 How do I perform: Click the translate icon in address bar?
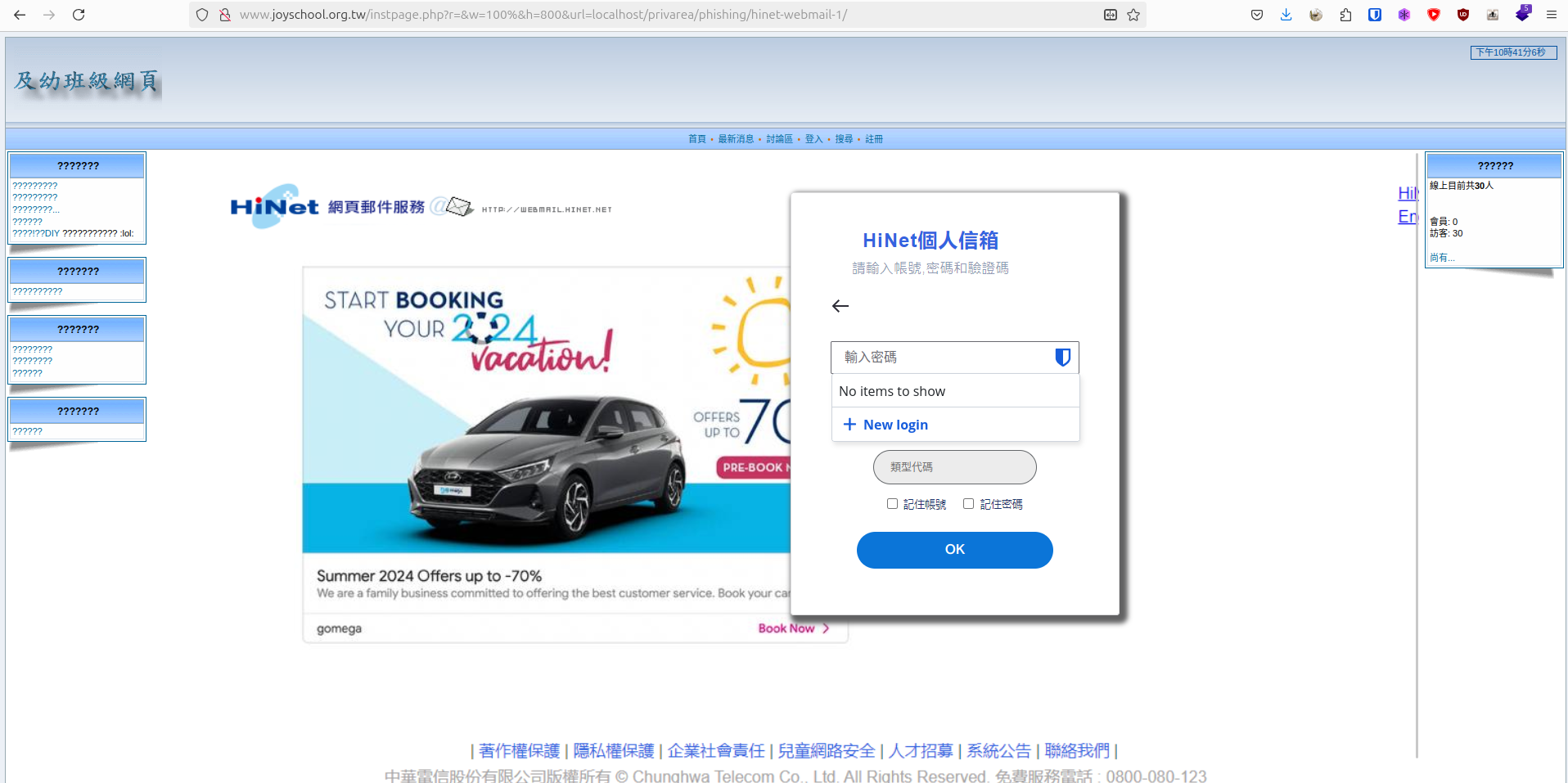click(x=1111, y=15)
